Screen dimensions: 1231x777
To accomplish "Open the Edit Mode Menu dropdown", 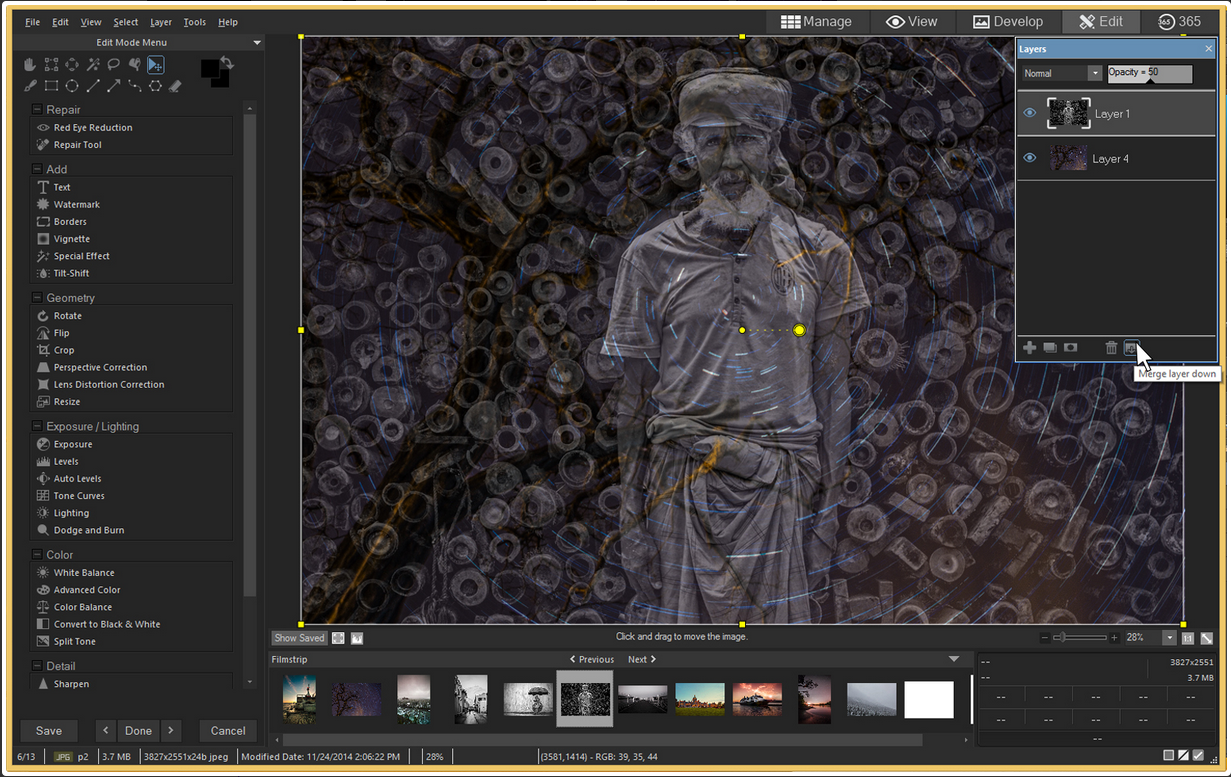I will (x=257, y=43).
